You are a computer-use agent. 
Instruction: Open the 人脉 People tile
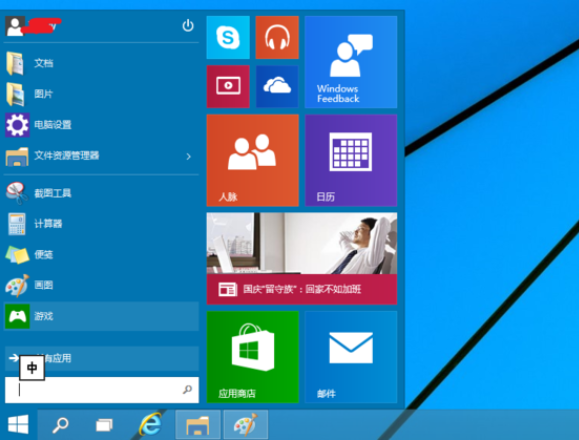[253, 160]
